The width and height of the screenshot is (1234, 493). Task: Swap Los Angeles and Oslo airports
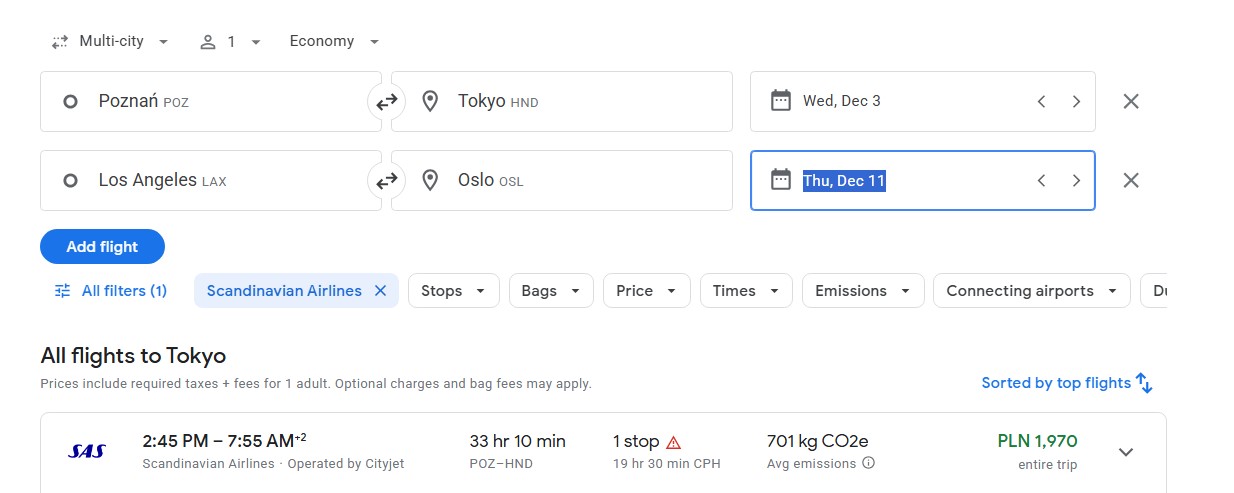[386, 181]
